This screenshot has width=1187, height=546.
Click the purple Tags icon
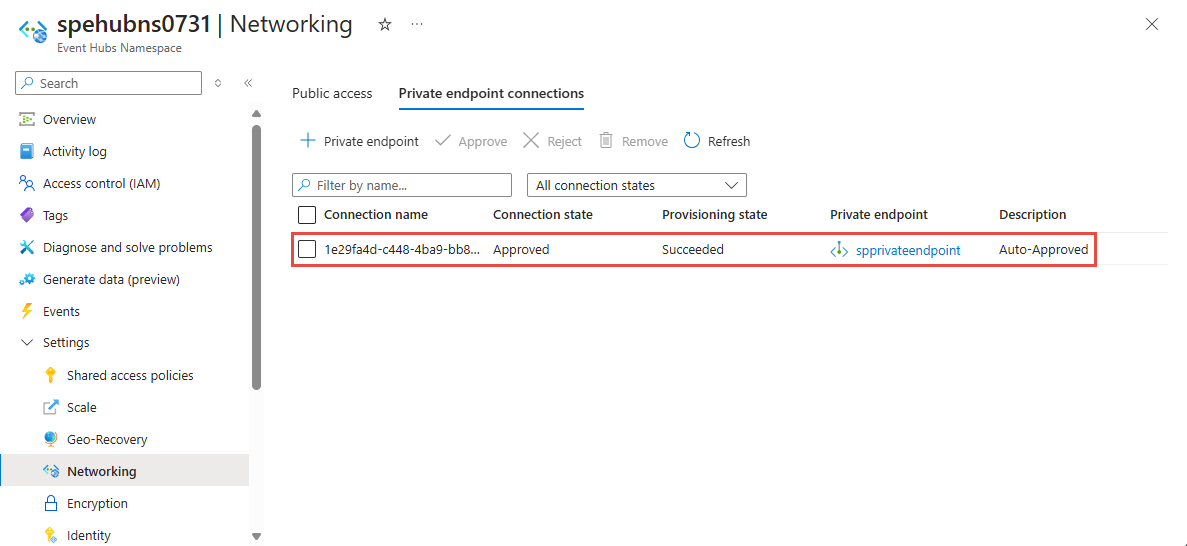click(x=27, y=216)
